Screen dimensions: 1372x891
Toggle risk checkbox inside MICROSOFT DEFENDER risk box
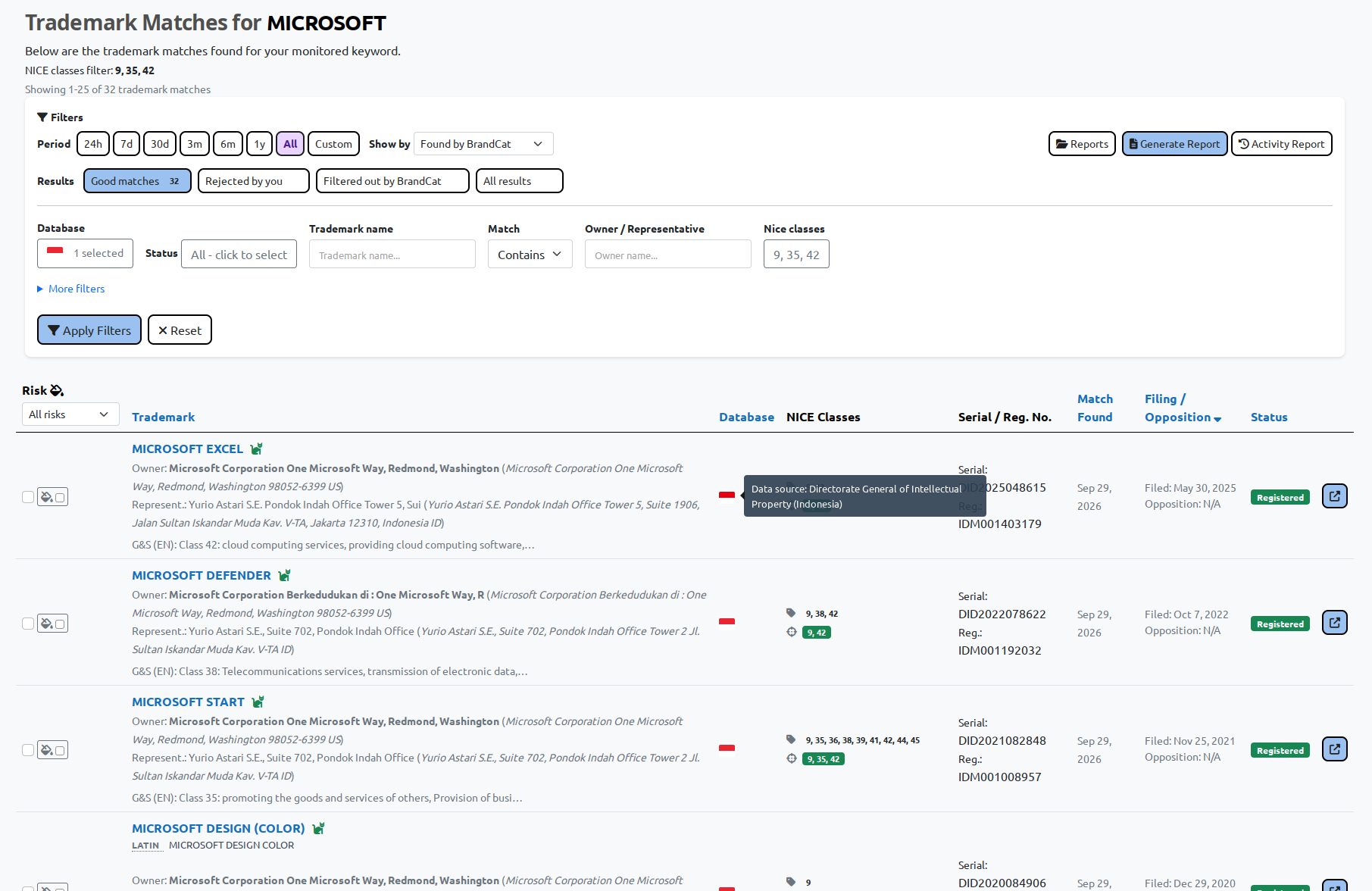60,624
